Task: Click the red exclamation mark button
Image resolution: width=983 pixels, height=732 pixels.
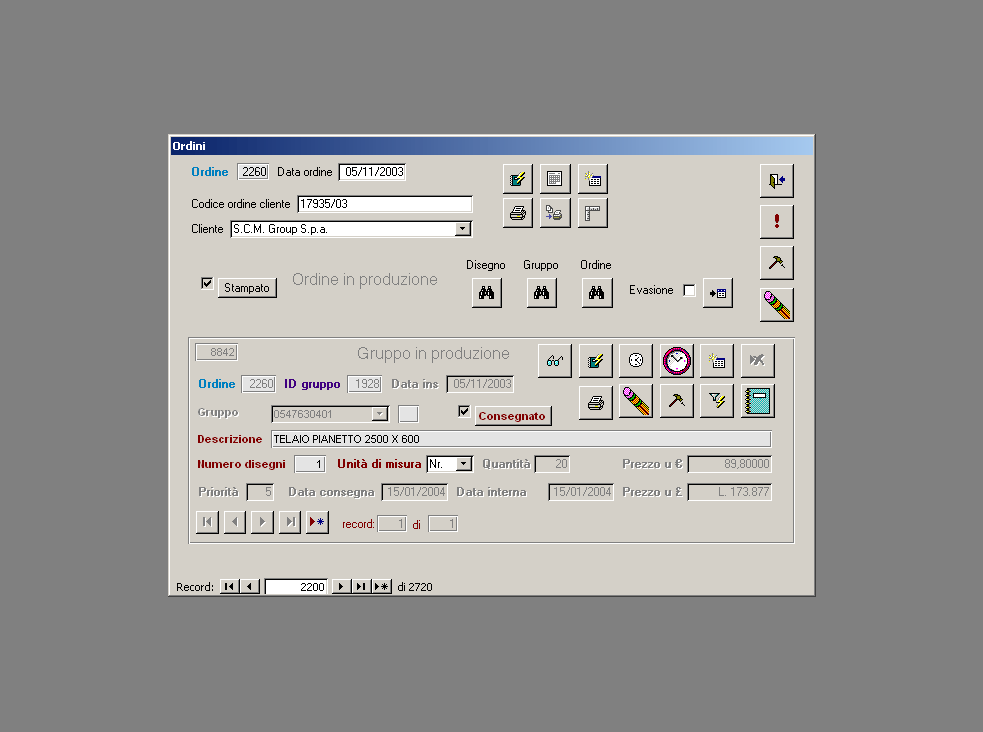Action: click(x=777, y=221)
